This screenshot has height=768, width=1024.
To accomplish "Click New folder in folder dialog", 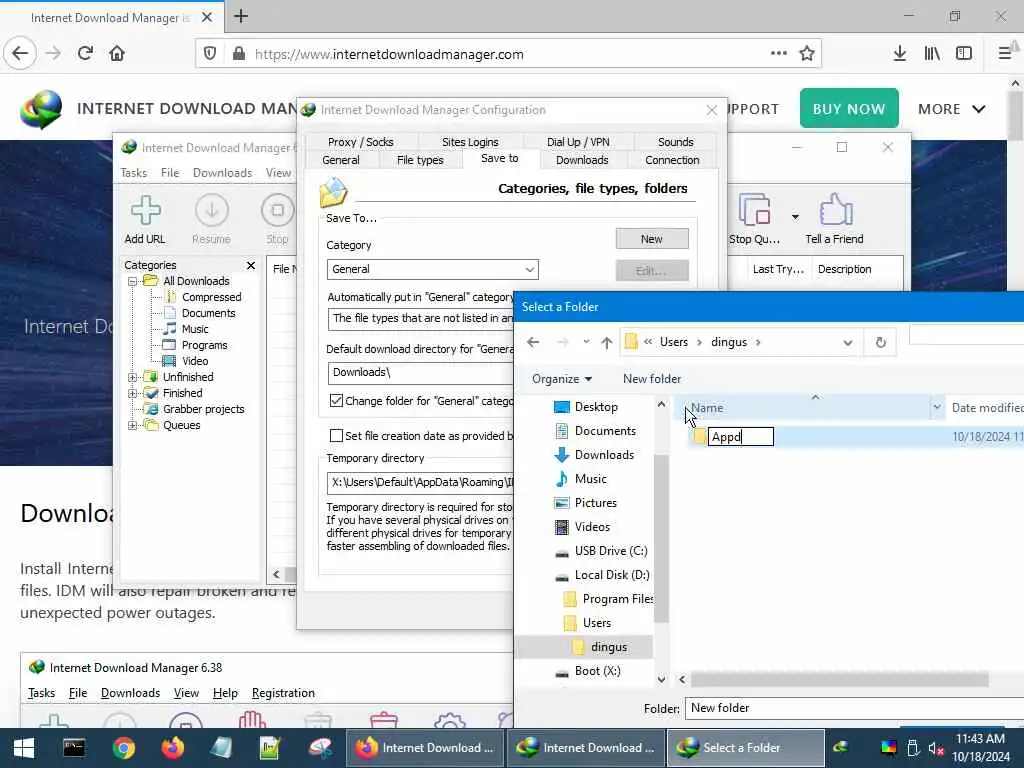I will (x=652, y=379).
